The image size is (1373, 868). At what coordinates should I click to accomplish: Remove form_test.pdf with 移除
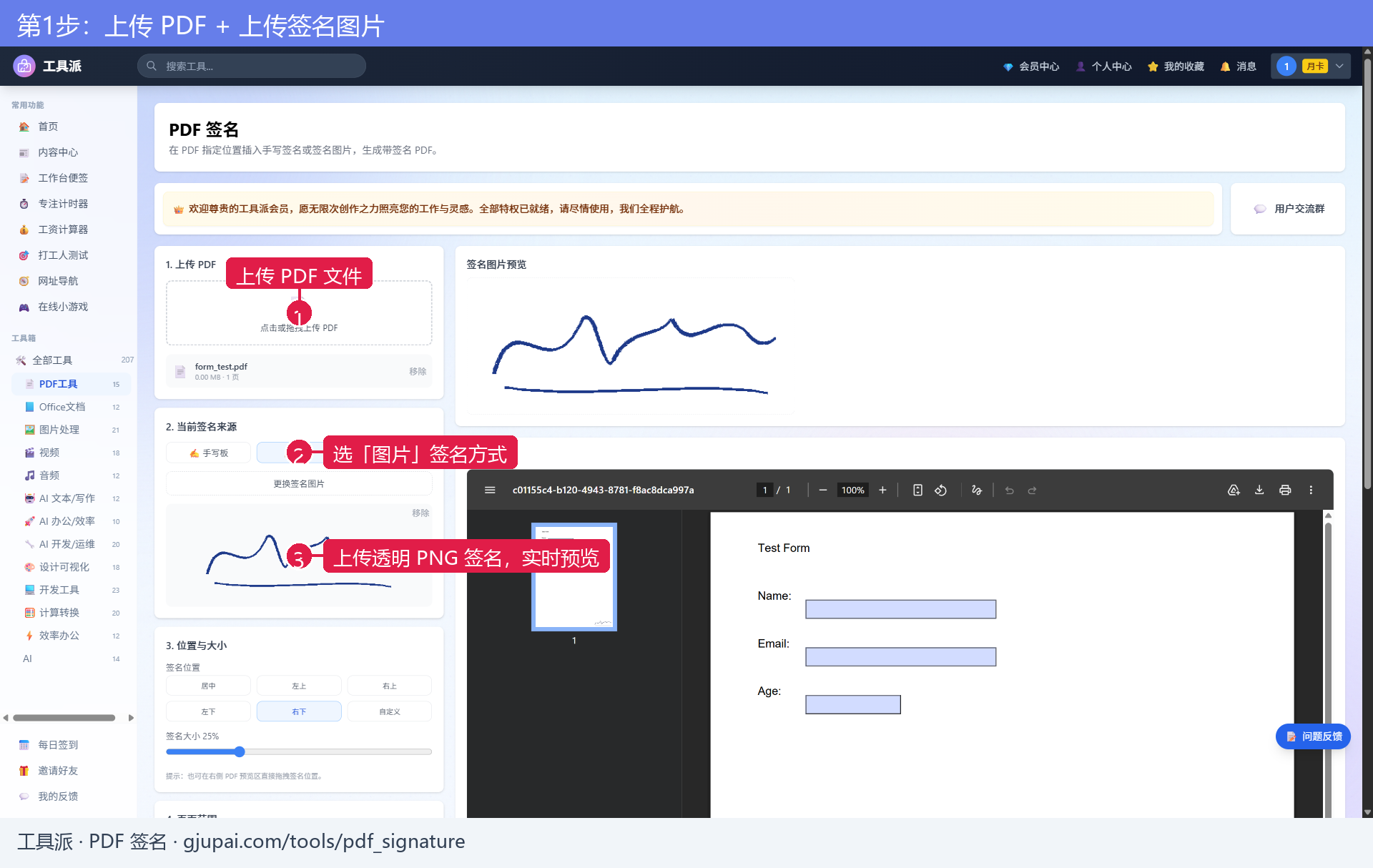coord(418,372)
